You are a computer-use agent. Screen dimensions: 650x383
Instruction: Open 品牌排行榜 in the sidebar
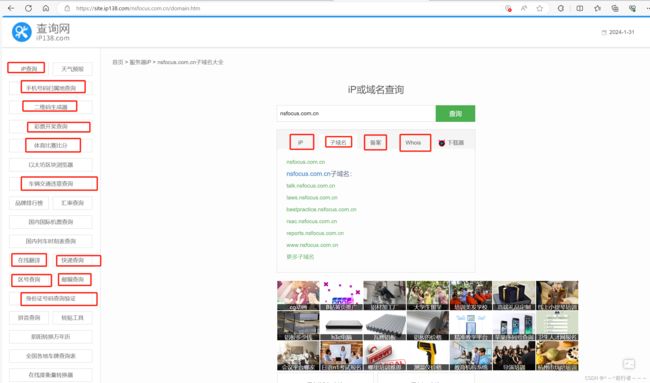click(29, 203)
